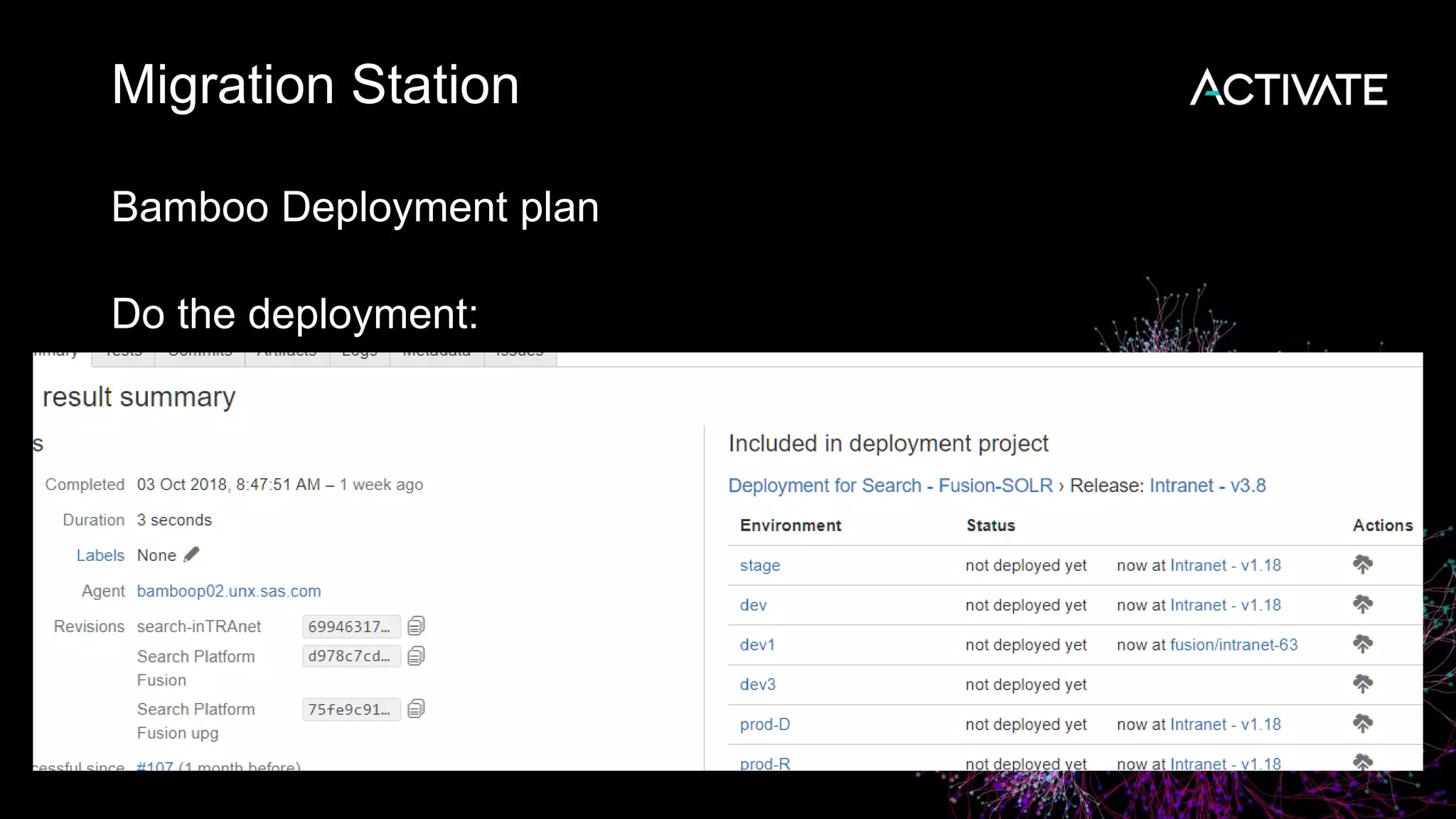This screenshot has height=819, width=1456.
Task: Click the deploy icon in dev1 row
Action: 1362,644
